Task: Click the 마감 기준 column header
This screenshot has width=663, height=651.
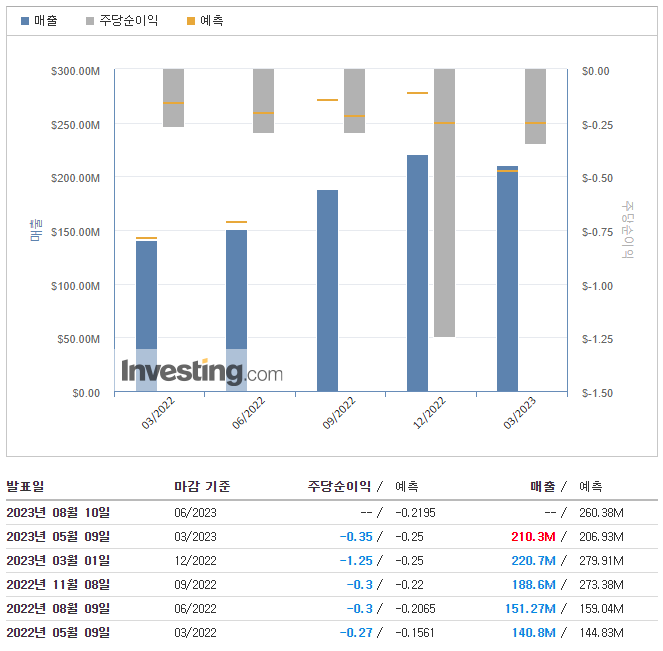Action: click(202, 486)
